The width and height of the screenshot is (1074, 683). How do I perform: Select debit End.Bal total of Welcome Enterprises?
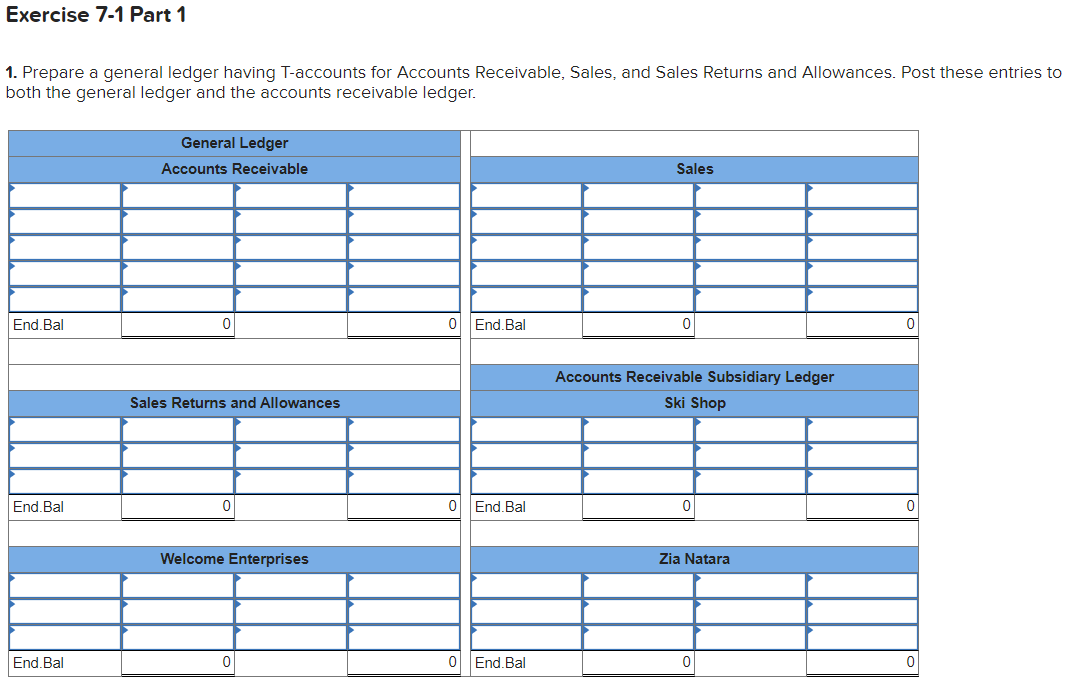coord(178,663)
